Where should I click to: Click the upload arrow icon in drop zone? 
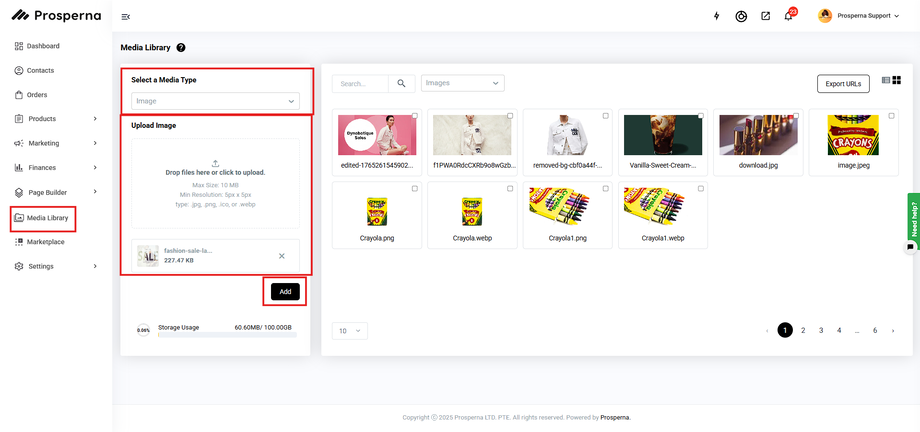[215, 163]
